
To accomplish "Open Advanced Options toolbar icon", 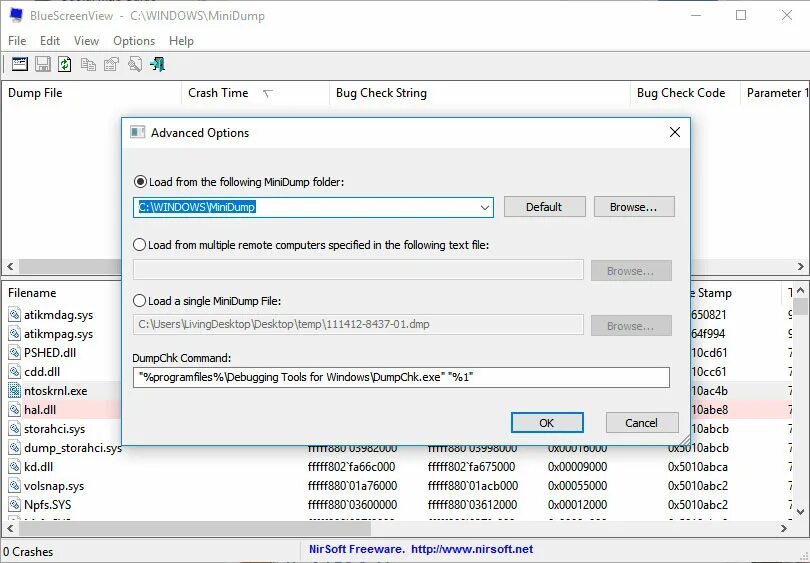I will pos(20,64).
